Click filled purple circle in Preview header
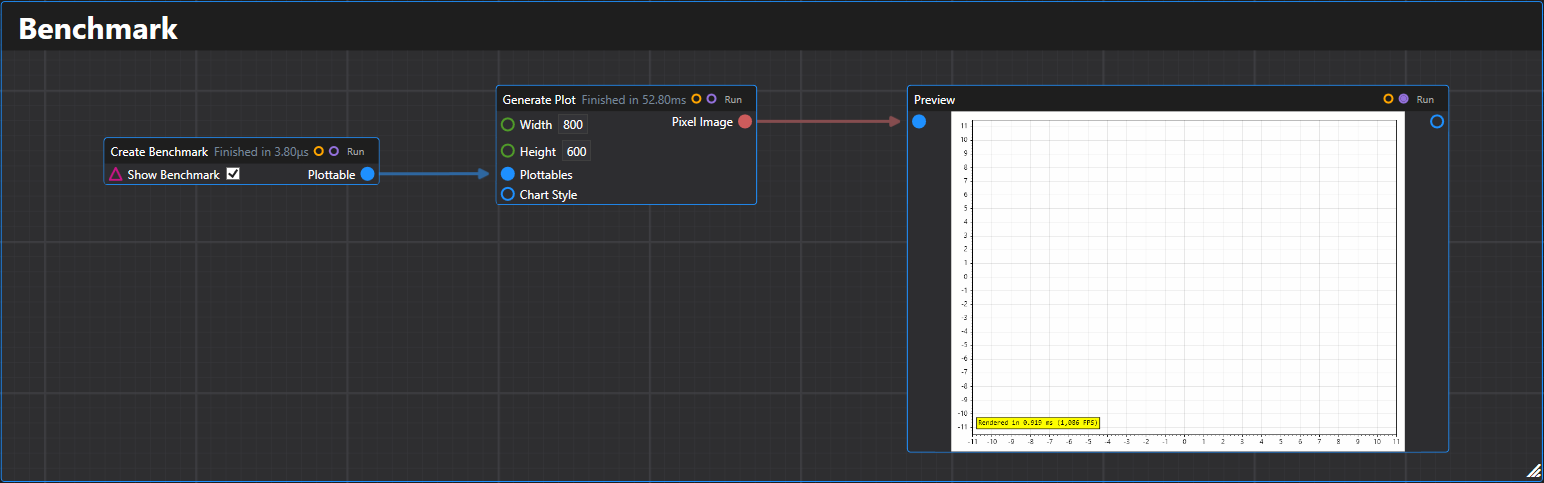The image size is (1544, 483). pos(1404,99)
